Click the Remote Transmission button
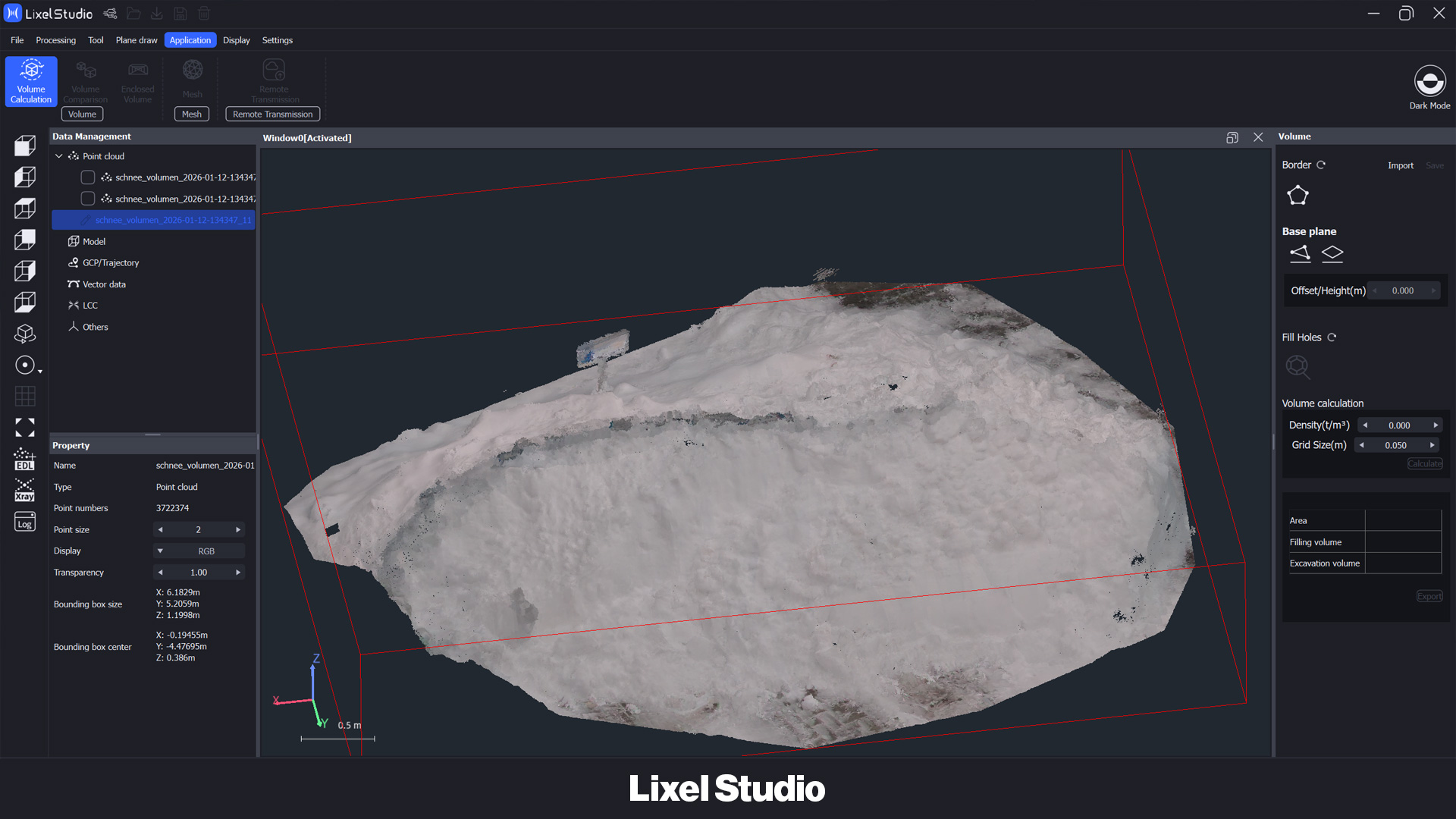Screen dimensions: 1456x819 click(x=272, y=115)
